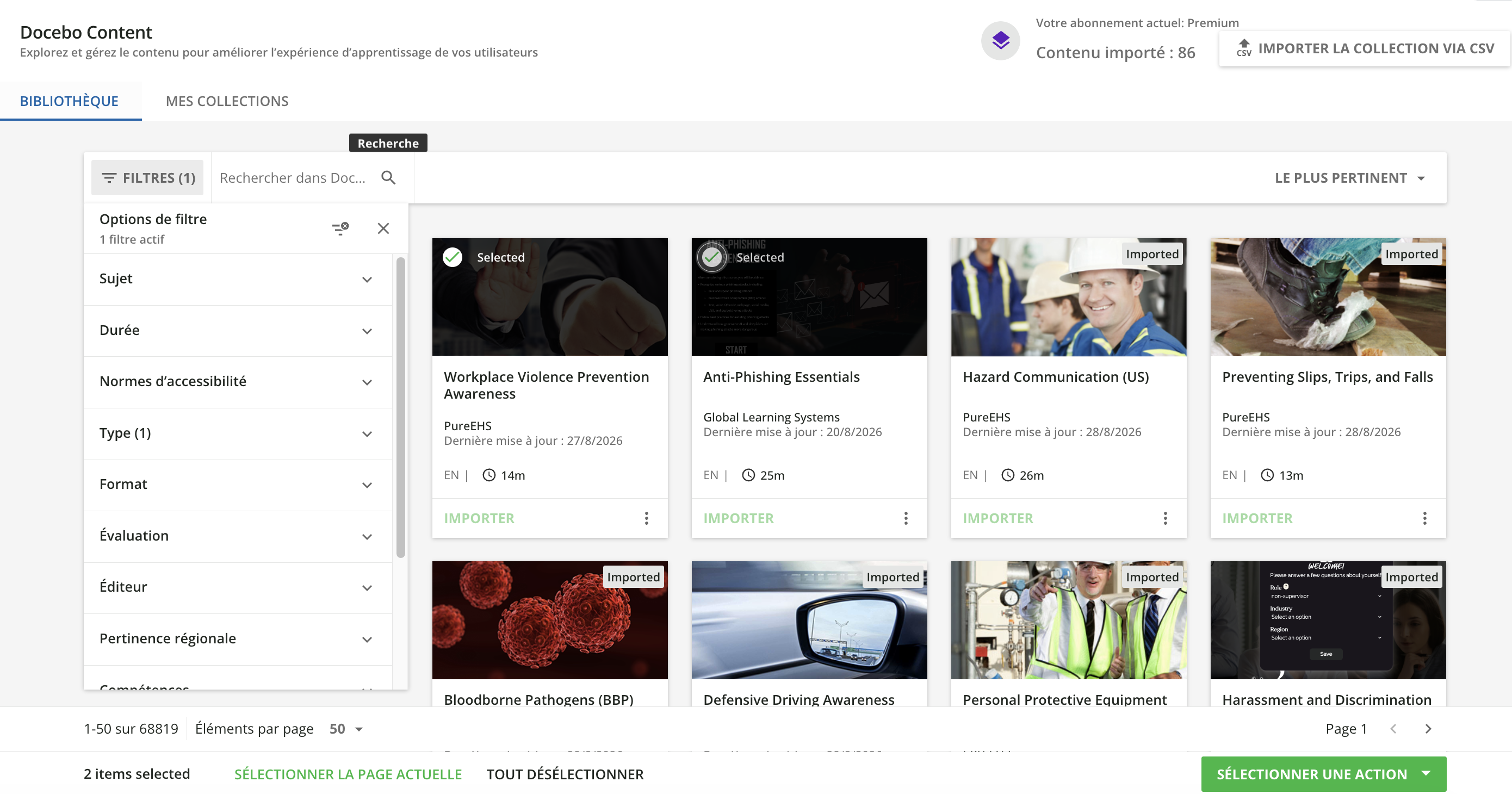Image resolution: width=1512 pixels, height=794 pixels.
Task: Expand the Durée filter section
Action: tap(238, 331)
